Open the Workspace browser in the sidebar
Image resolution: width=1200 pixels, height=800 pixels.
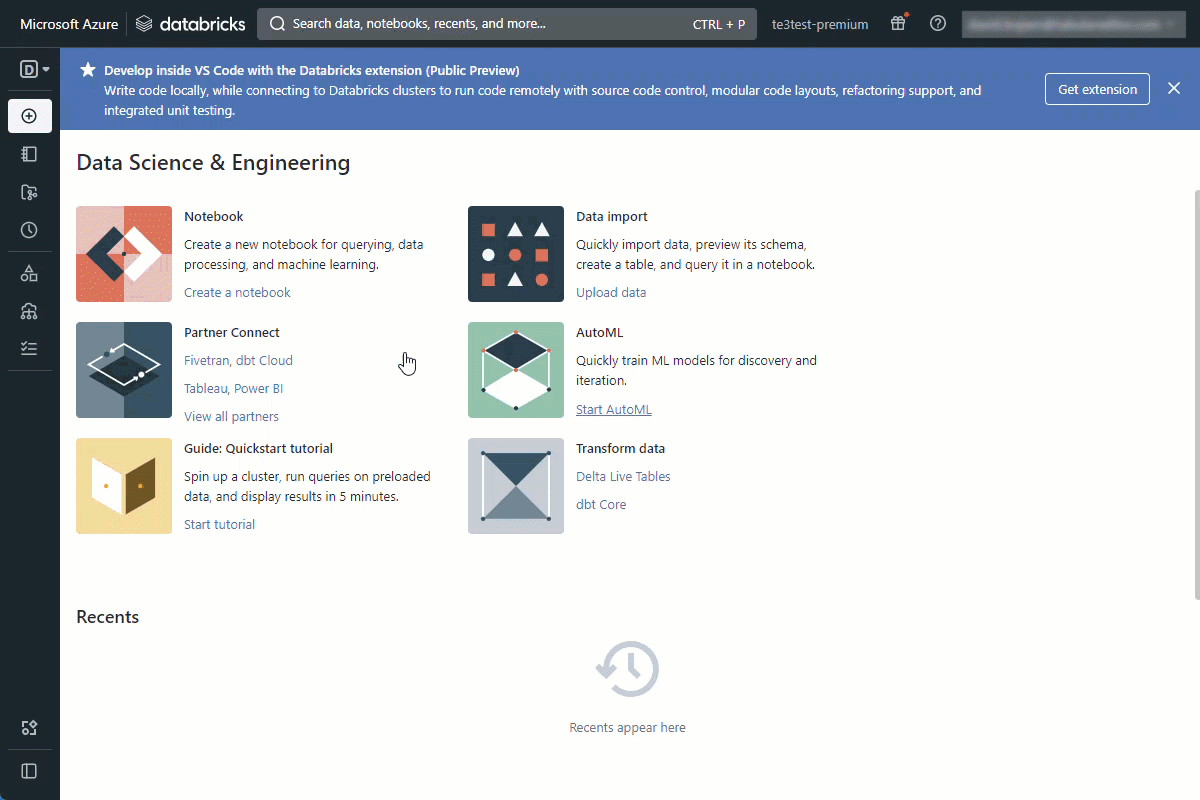pyautogui.click(x=30, y=153)
